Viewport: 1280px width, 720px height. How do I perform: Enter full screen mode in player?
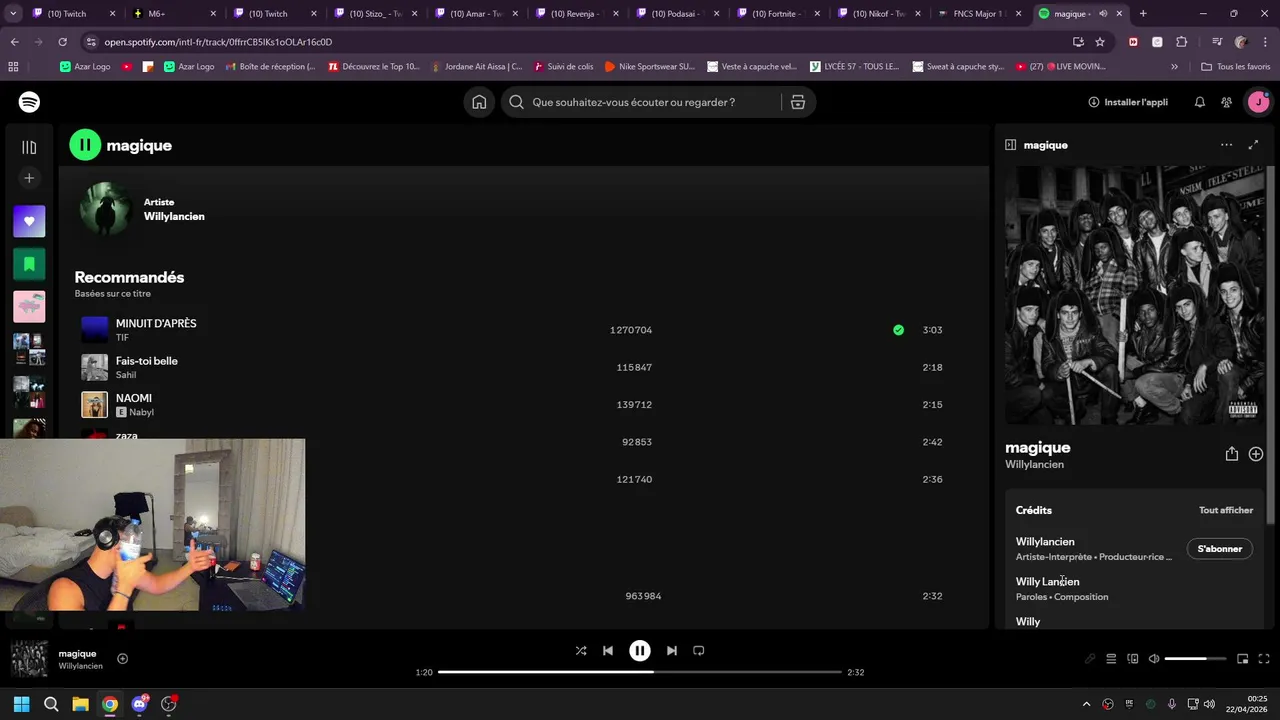(x=1264, y=659)
